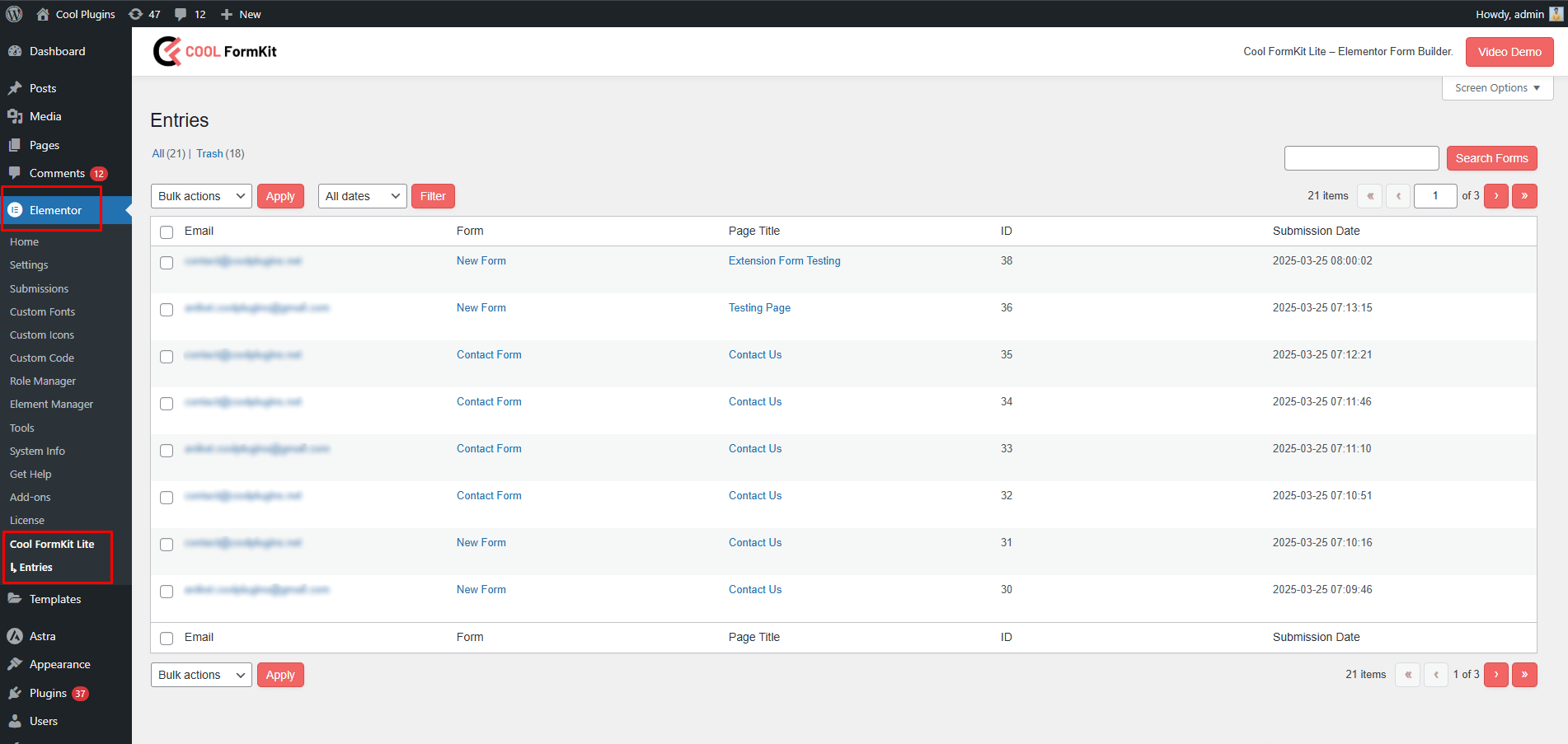Click the comments bubble icon in admin bar
Screen dimensions: 1568x744
pyautogui.click(x=181, y=14)
